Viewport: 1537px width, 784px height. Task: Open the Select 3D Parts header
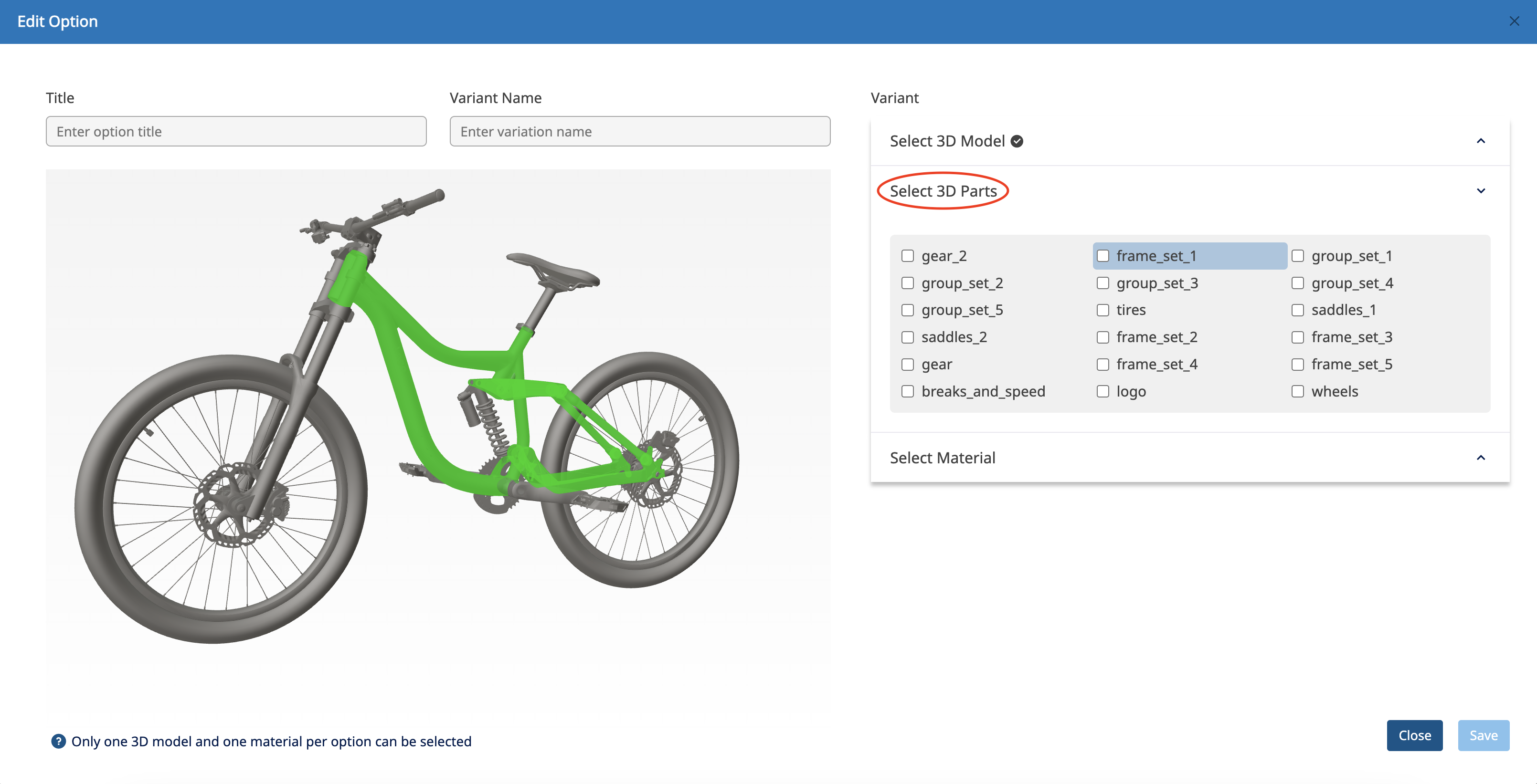pos(943,191)
